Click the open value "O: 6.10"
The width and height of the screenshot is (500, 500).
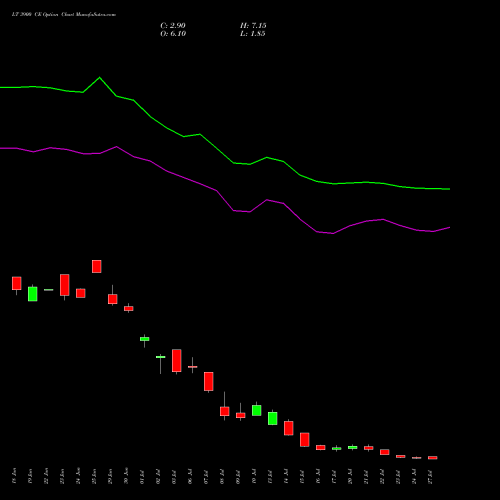173,34
